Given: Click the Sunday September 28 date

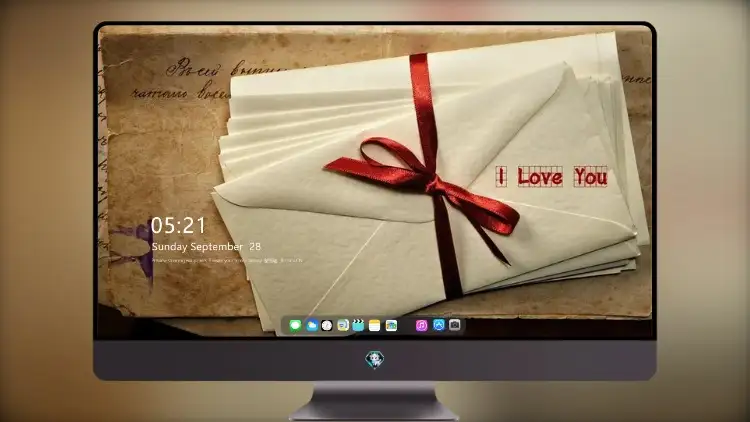Looking at the screenshot, I should click(206, 246).
